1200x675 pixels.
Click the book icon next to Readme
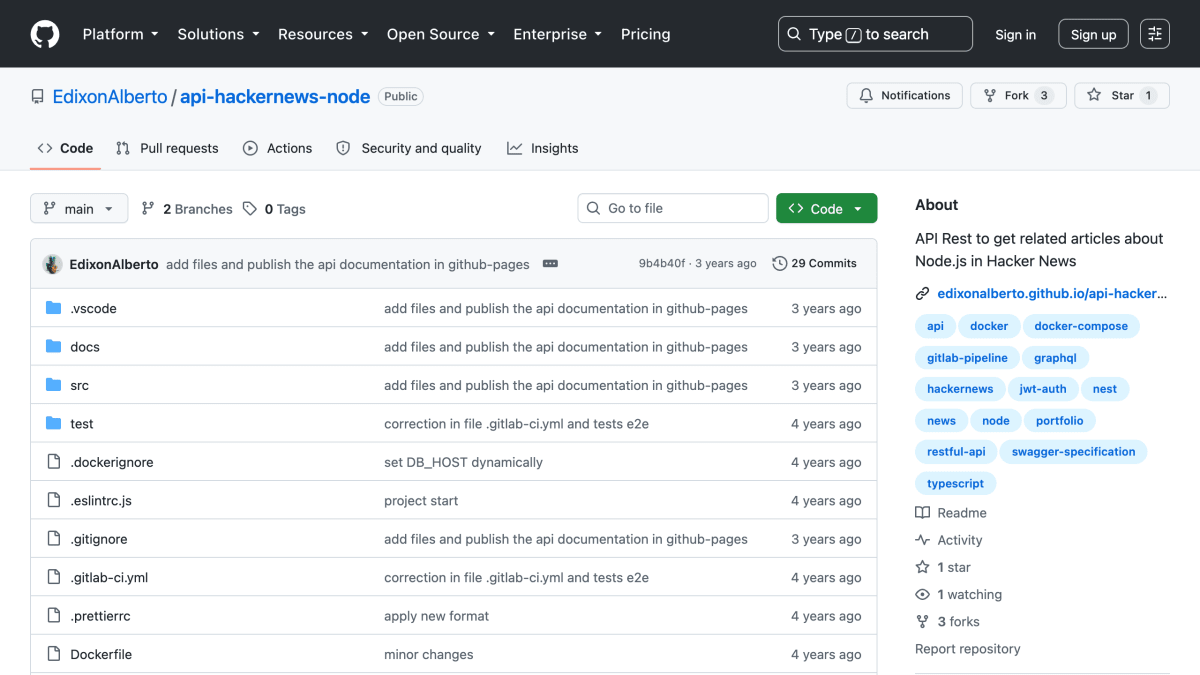tap(922, 513)
